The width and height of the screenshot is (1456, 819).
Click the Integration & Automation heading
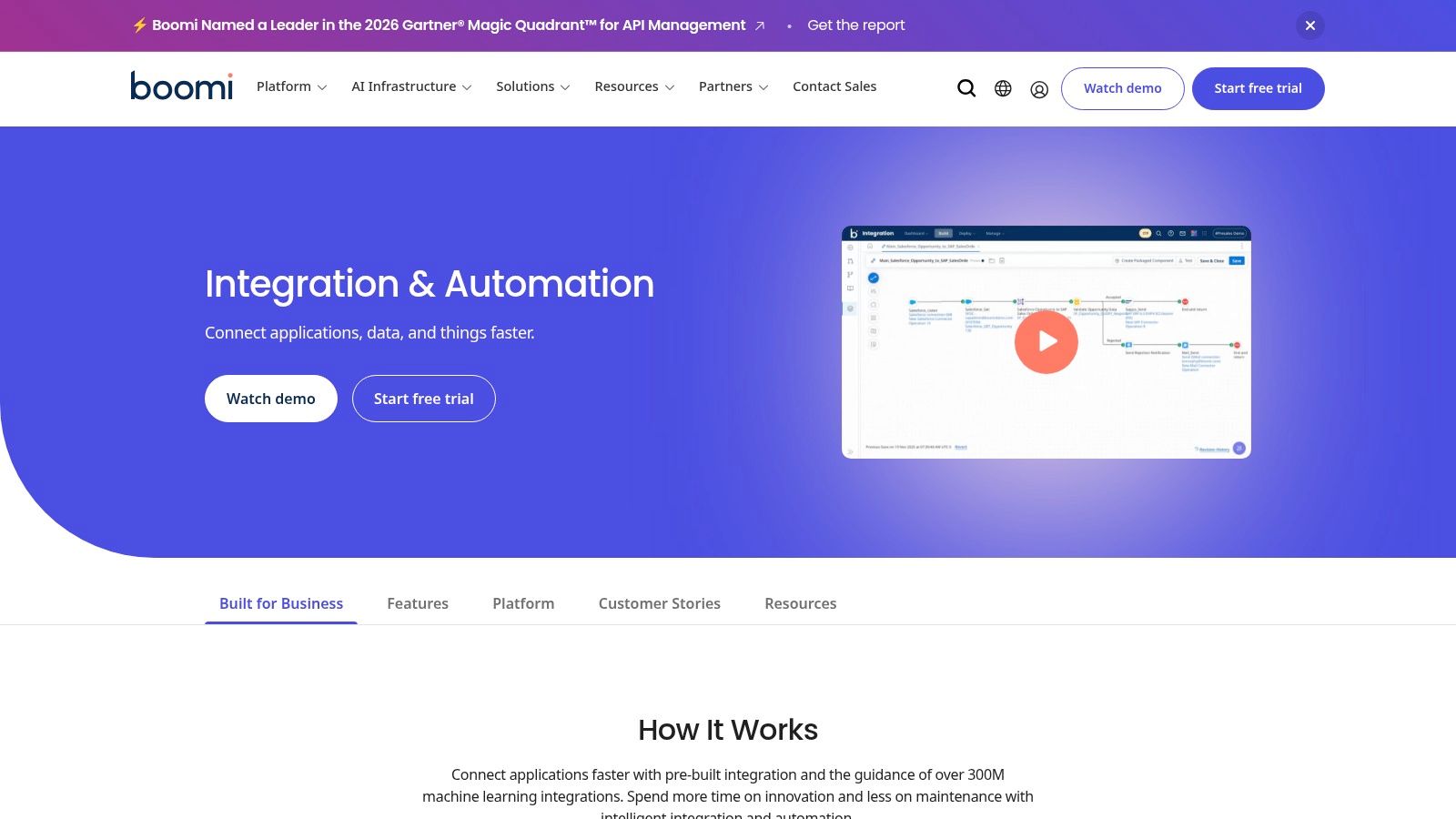pyautogui.click(x=430, y=283)
